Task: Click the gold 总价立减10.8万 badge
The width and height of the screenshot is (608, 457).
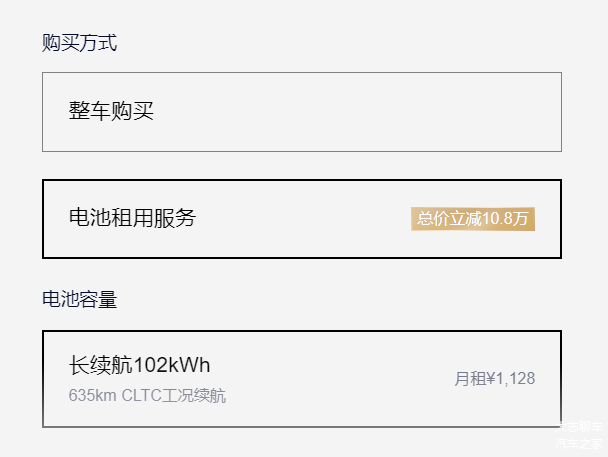Action: click(x=472, y=219)
